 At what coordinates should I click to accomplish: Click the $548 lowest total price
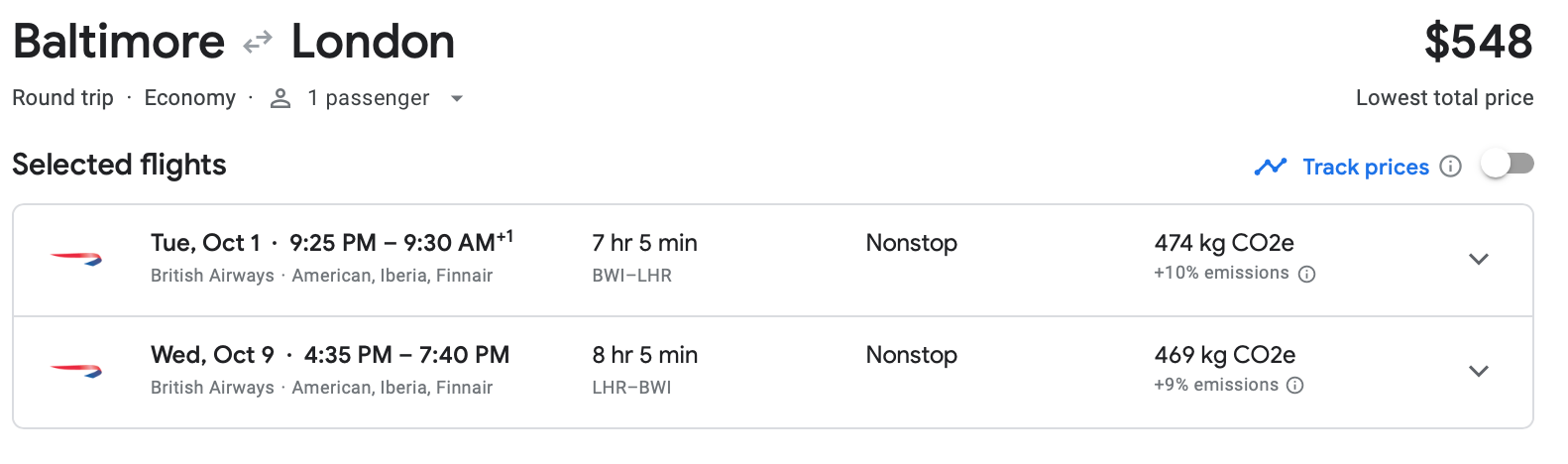click(x=1478, y=43)
